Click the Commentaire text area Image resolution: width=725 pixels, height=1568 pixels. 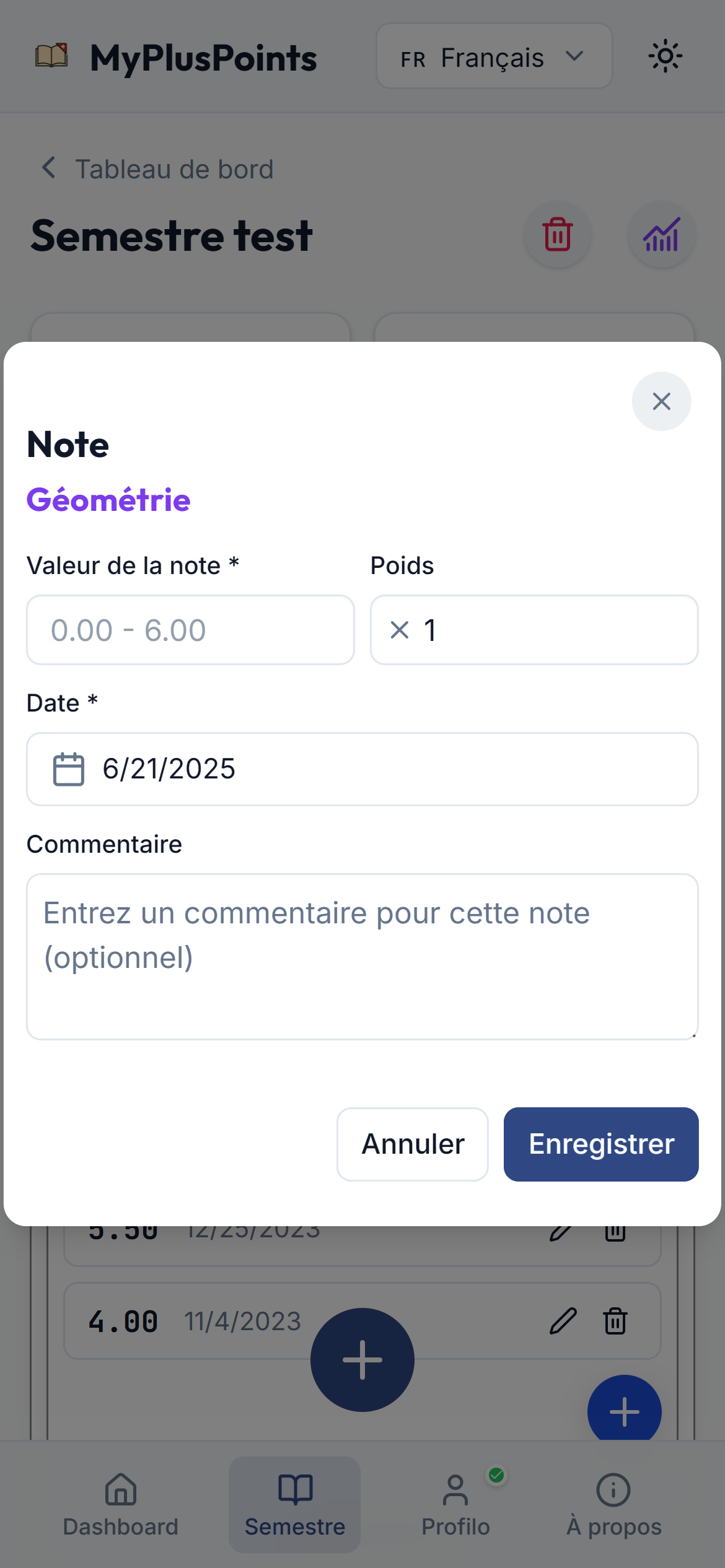pyautogui.click(x=362, y=956)
